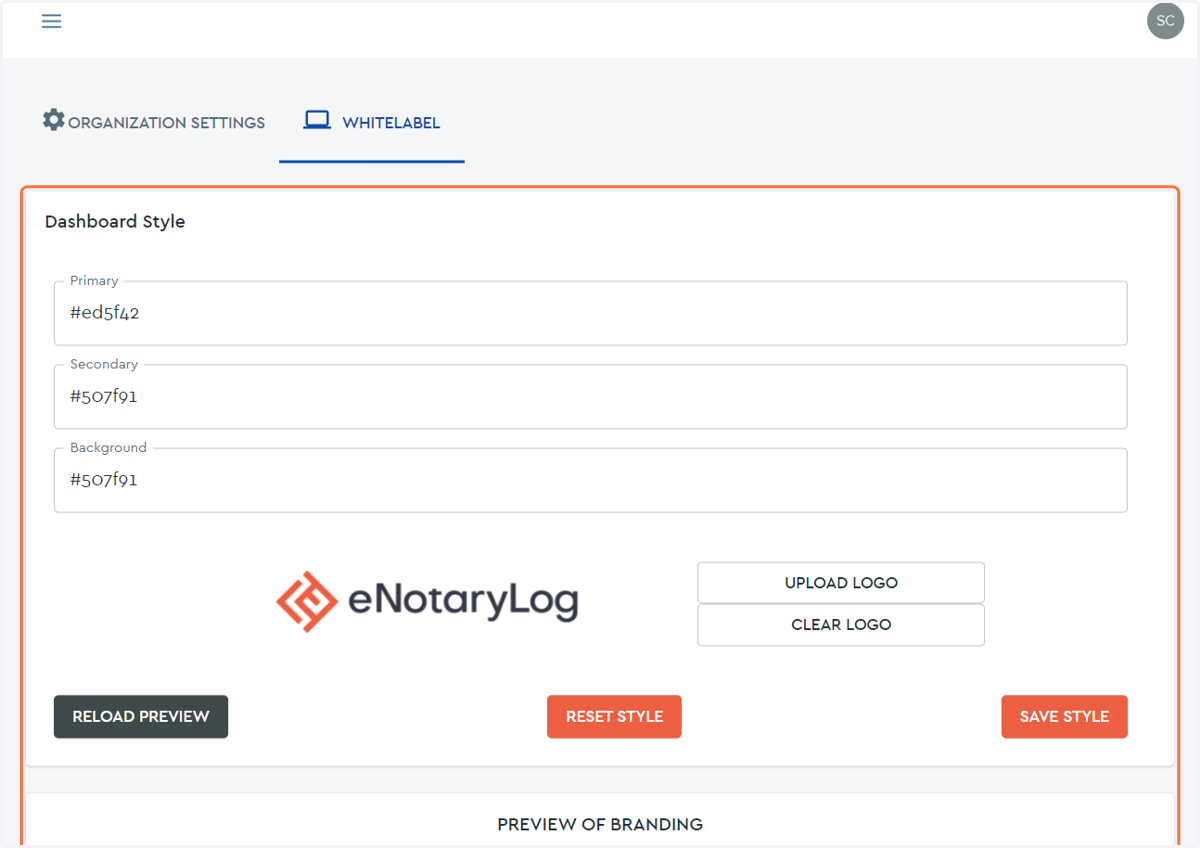Click the Reset Style button
1200x848 pixels.
614,717
